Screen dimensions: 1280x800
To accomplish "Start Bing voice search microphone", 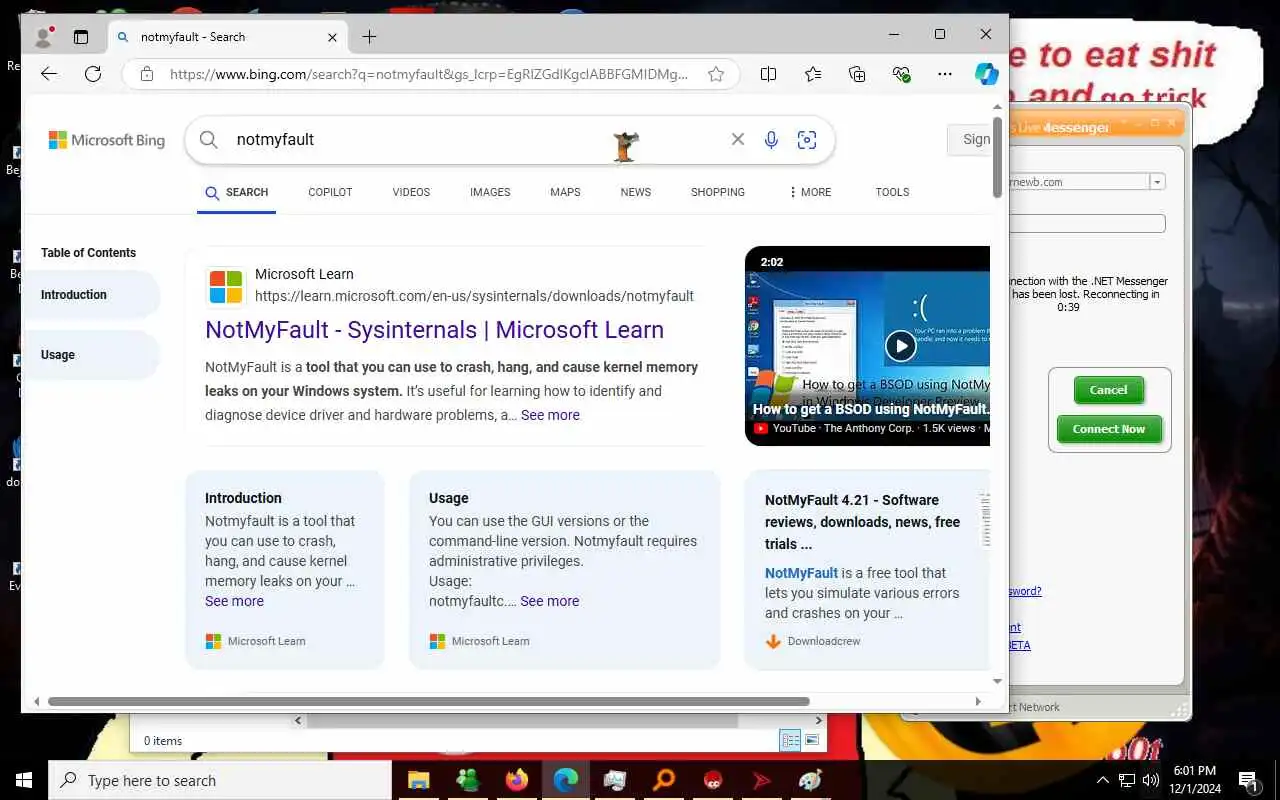I will coord(771,140).
